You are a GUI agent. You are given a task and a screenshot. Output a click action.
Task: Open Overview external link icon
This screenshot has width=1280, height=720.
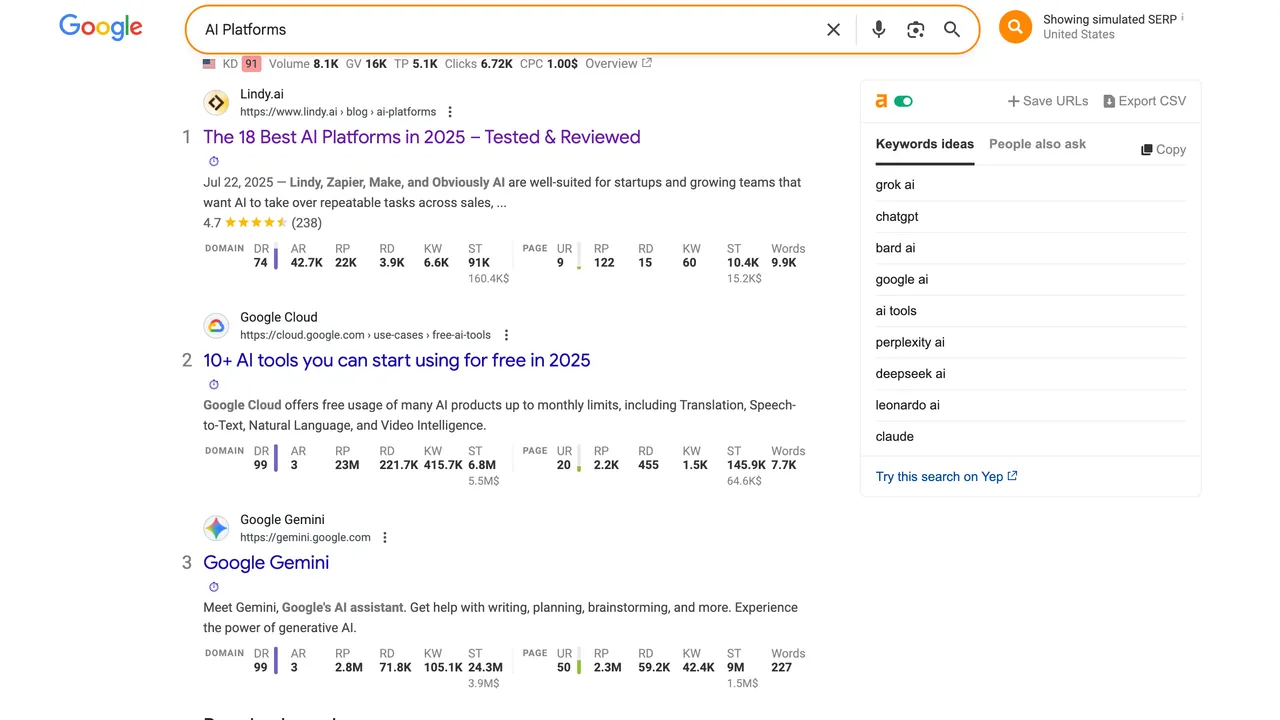tap(647, 63)
